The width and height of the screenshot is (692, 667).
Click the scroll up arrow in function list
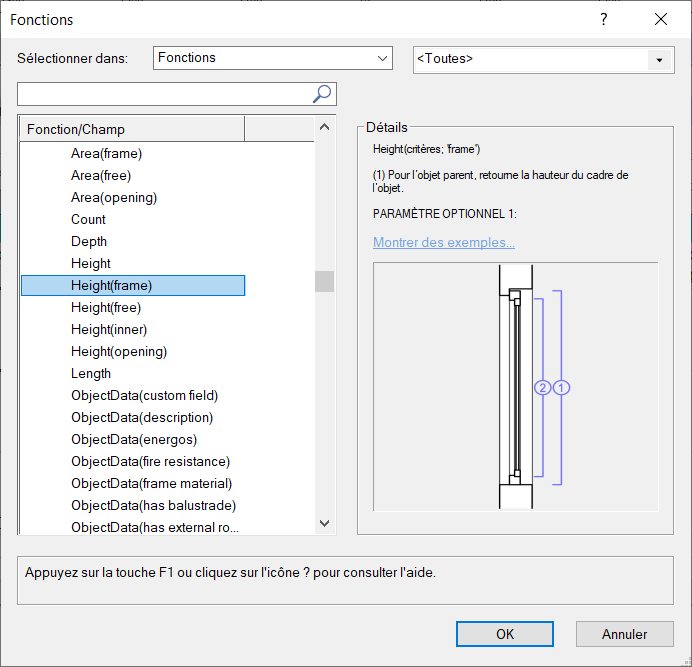coord(324,127)
